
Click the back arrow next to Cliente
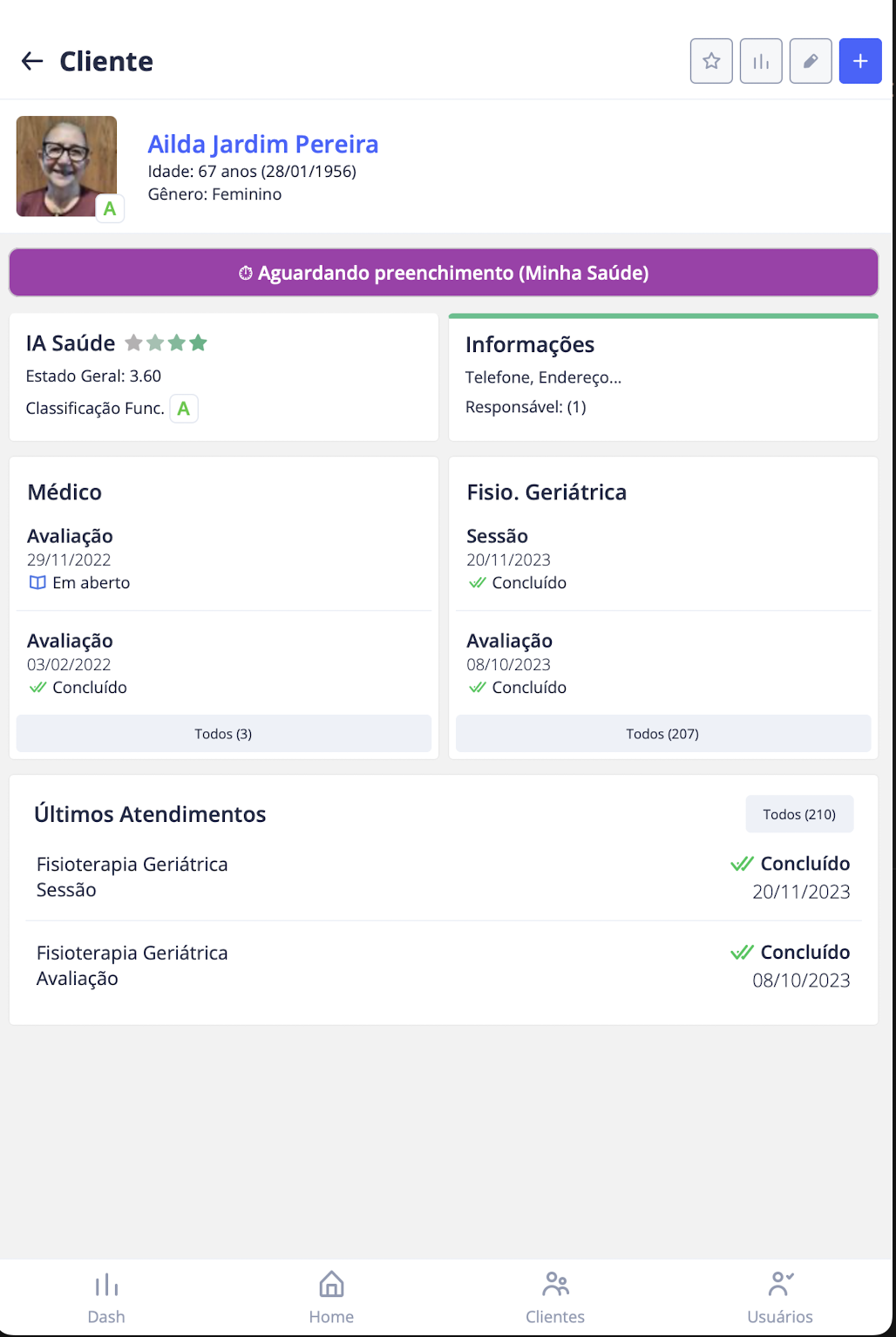point(31,61)
